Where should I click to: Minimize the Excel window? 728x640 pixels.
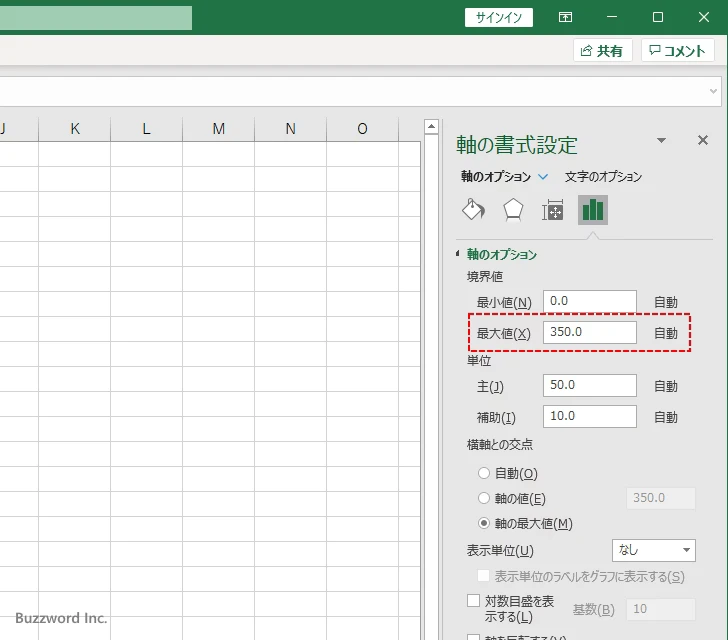612,17
